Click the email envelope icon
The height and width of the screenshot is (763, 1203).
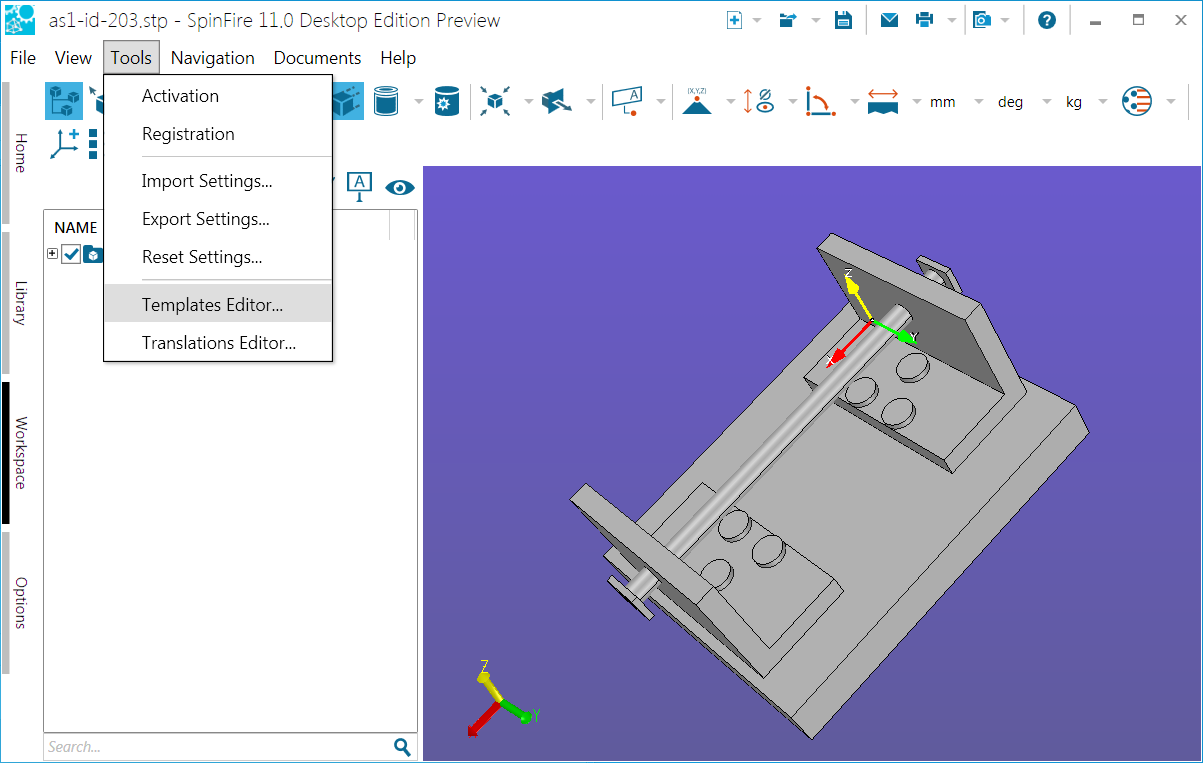[x=889, y=20]
